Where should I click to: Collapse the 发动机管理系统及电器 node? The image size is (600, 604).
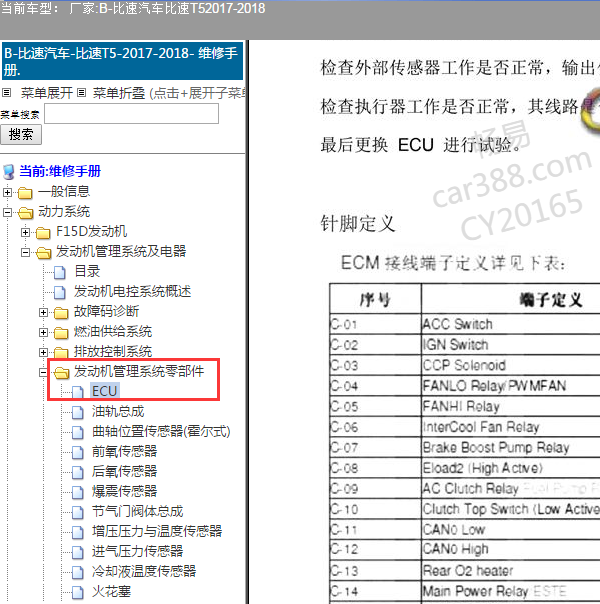coord(25,252)
